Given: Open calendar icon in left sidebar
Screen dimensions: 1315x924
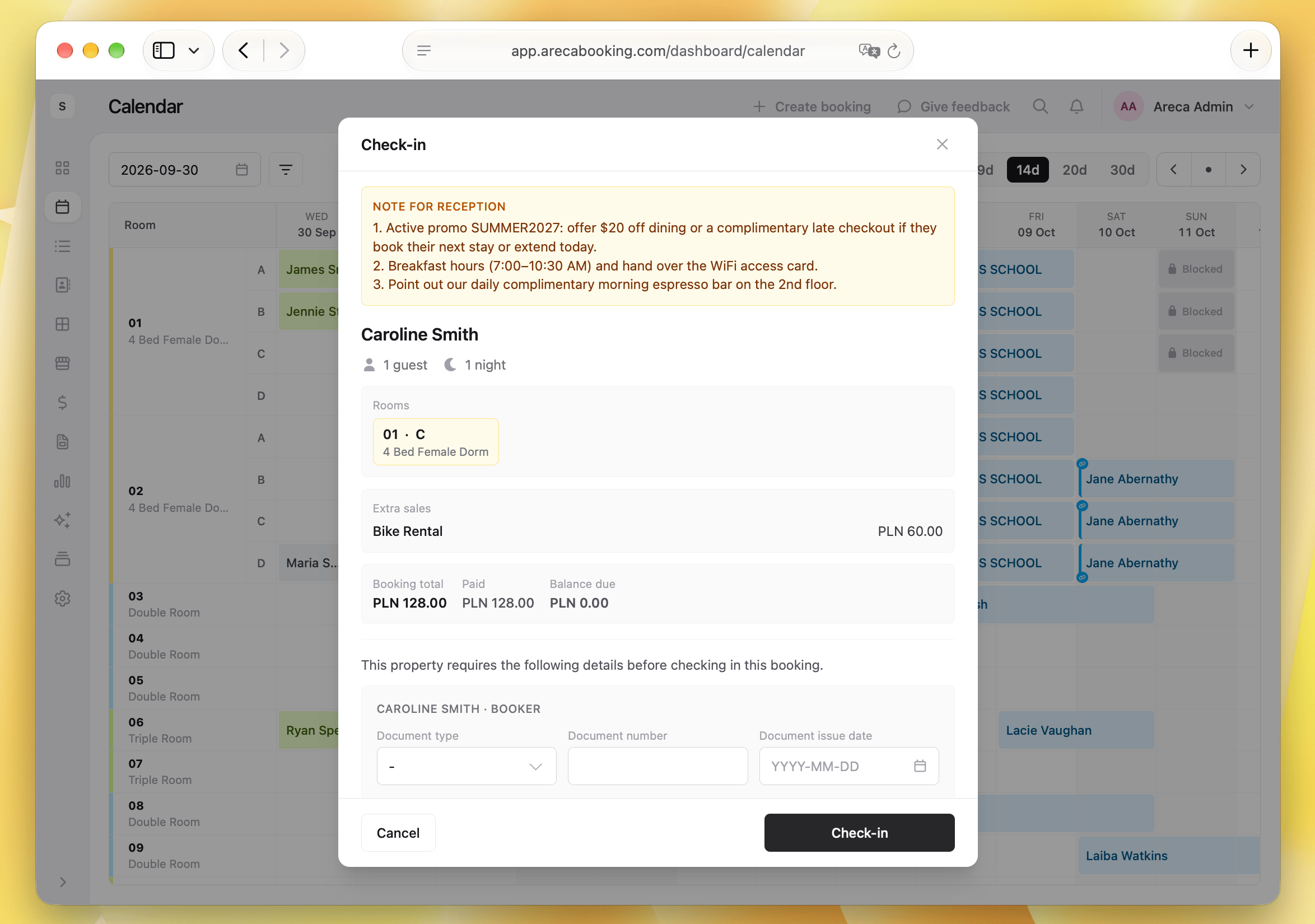Looking at the screenshot, I should pos(62,207).
